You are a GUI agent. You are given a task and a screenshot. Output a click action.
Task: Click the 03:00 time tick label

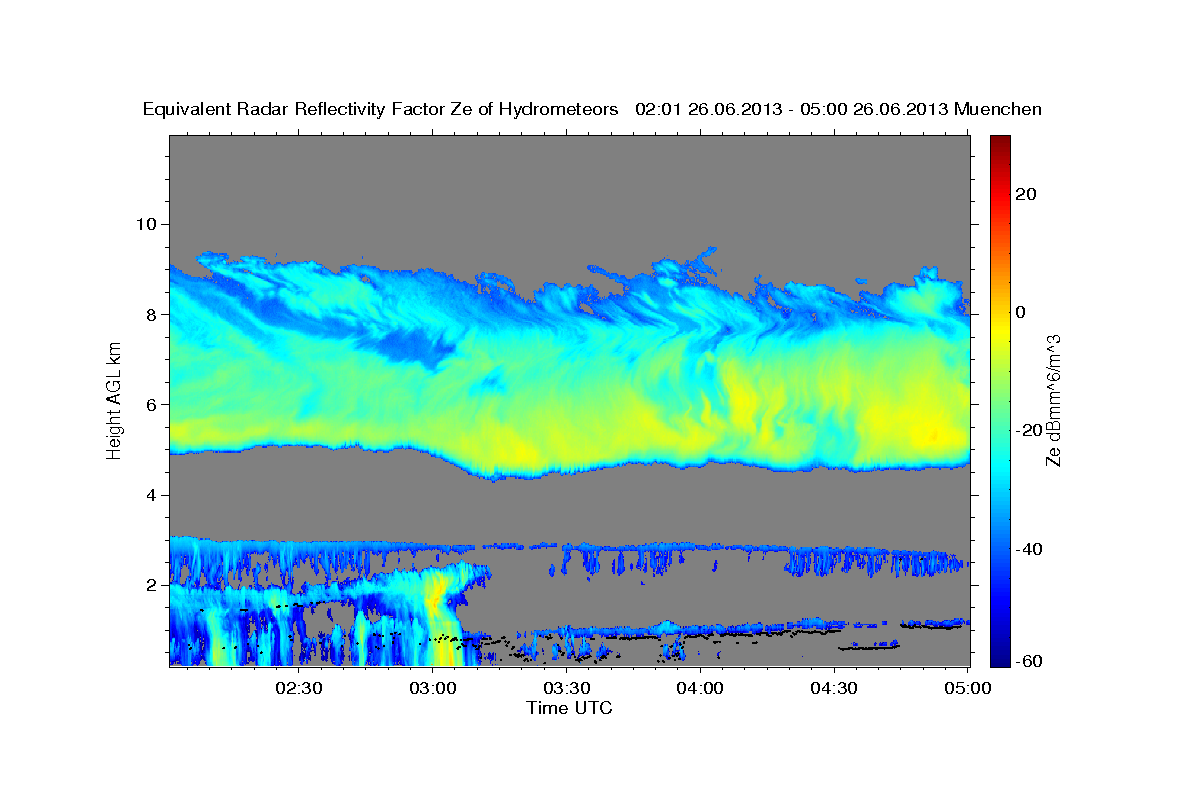[434, 688]
